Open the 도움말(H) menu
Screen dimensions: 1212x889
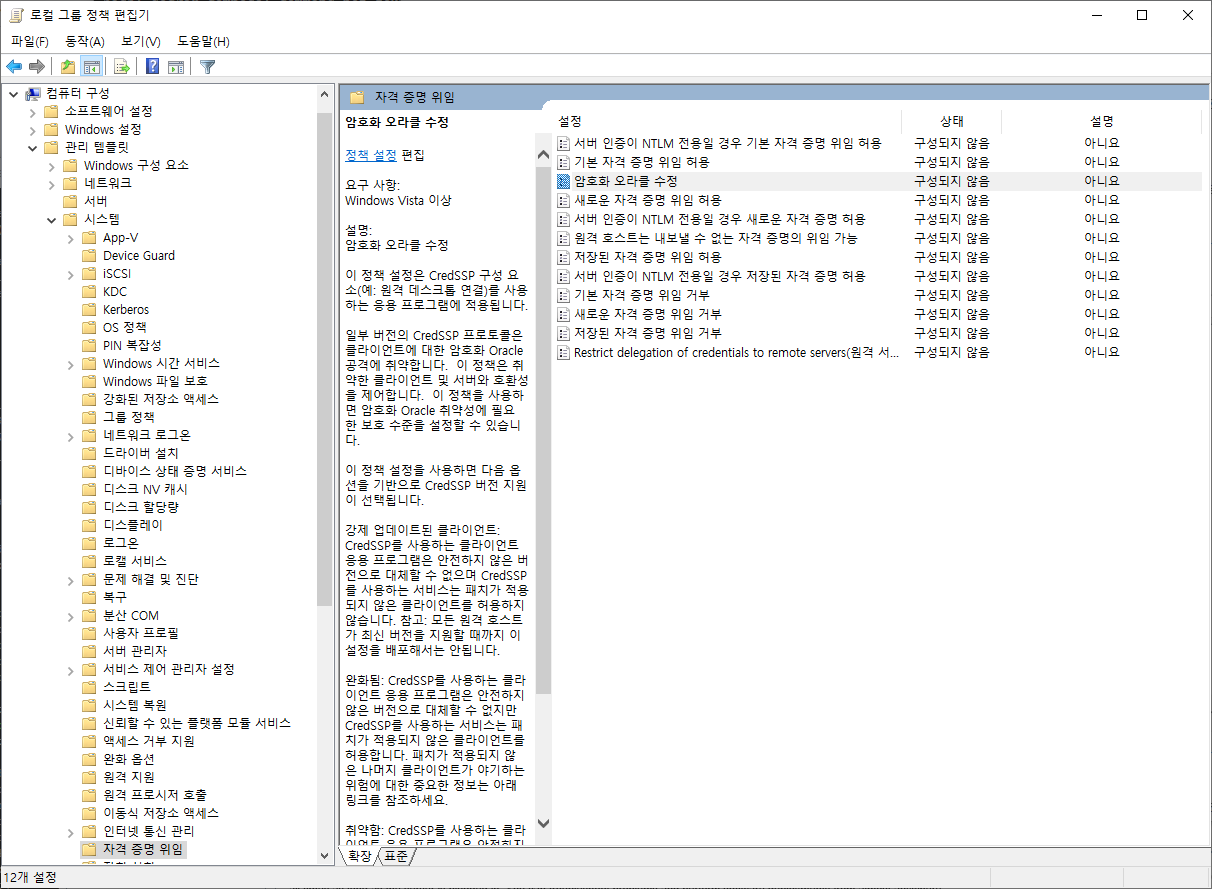point(203,41)
